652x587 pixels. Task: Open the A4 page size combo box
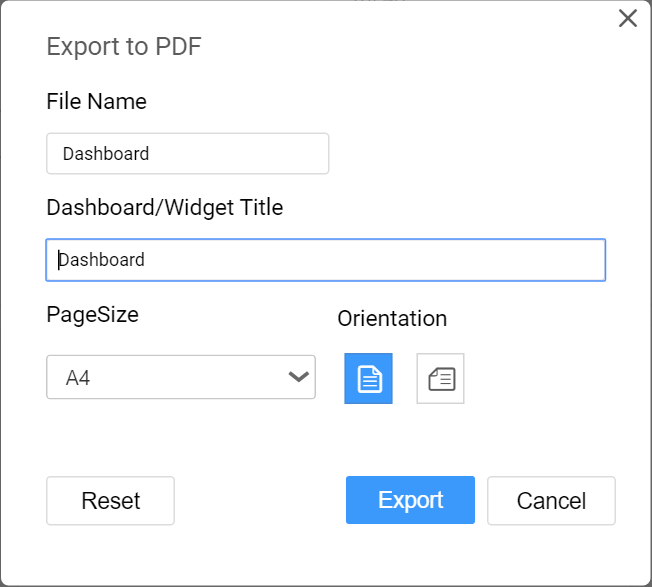(x=181, y=377)
